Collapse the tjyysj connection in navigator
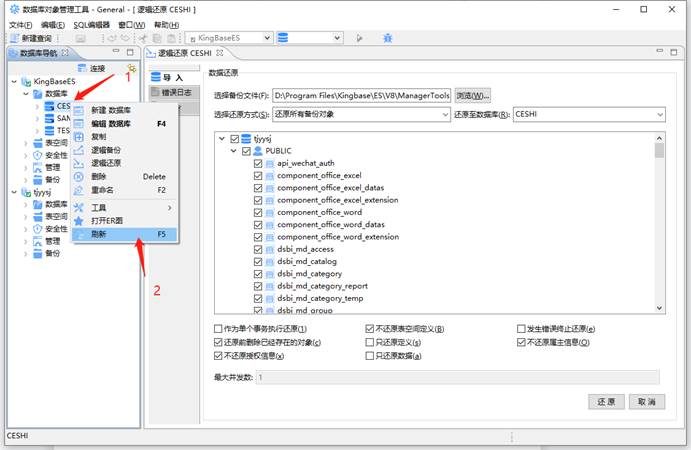 [14, 192]
